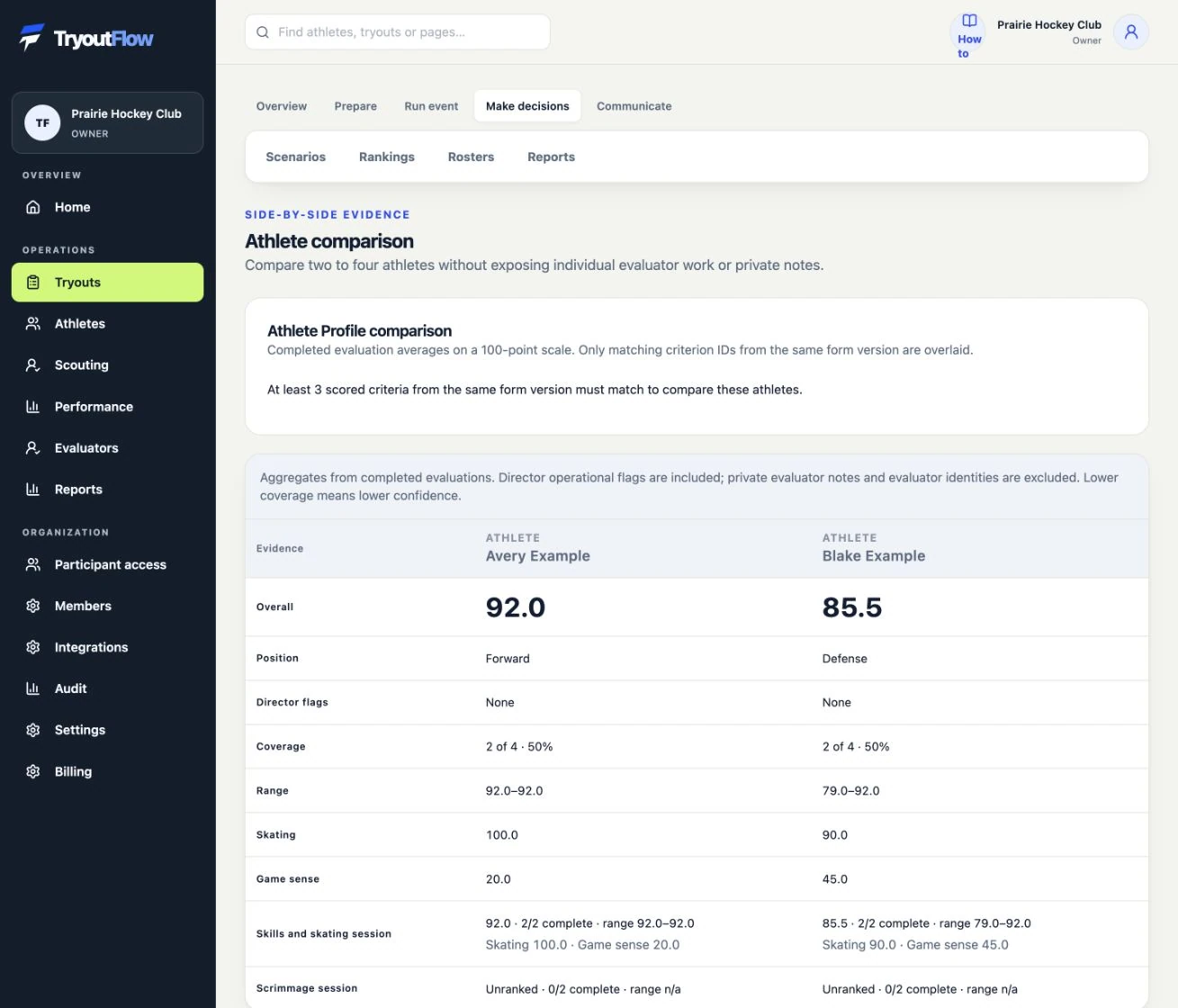Click the Prairie Hockey Club sidebar label
Image resolution: width=1178 pixels, height=1008 pixels.
(126, 113)
